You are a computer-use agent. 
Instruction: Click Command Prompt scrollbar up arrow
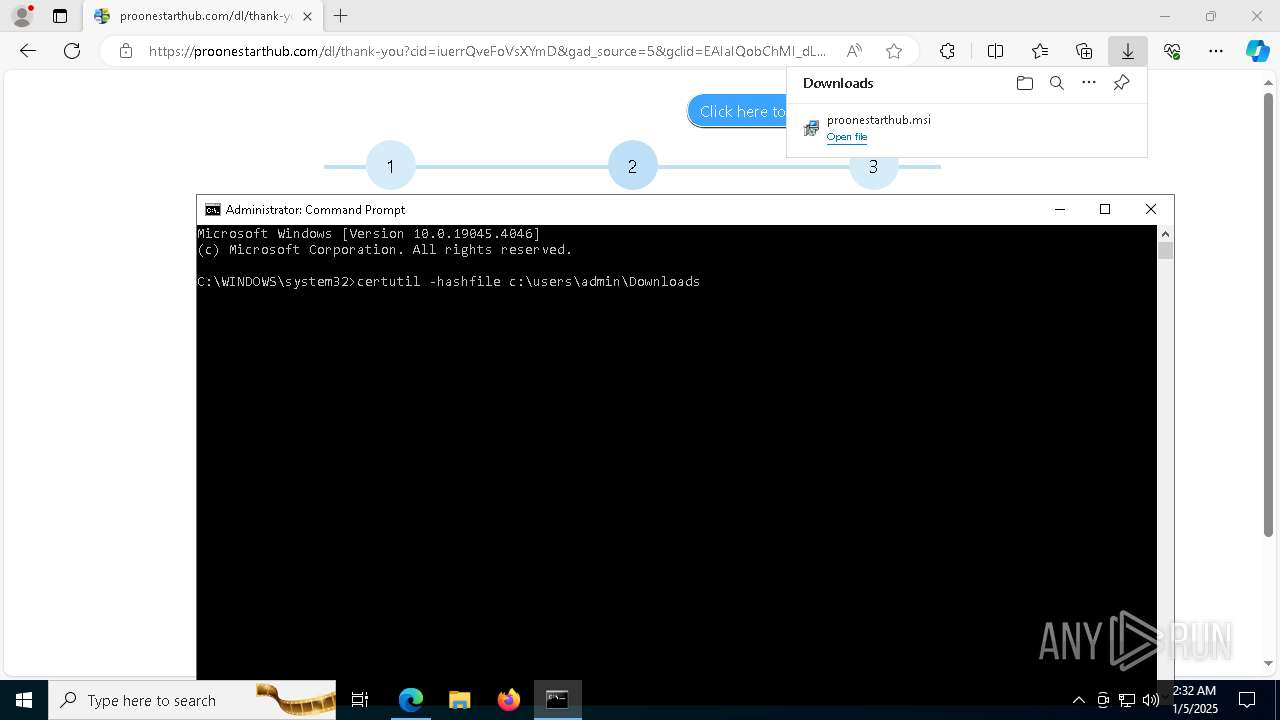coord(1165,234)
